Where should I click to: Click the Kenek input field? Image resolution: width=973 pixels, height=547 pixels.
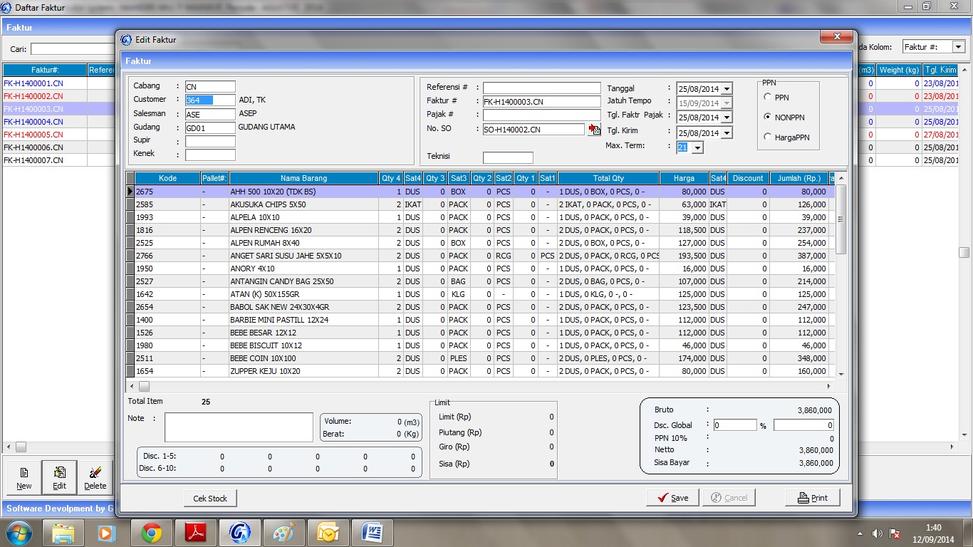210,155
